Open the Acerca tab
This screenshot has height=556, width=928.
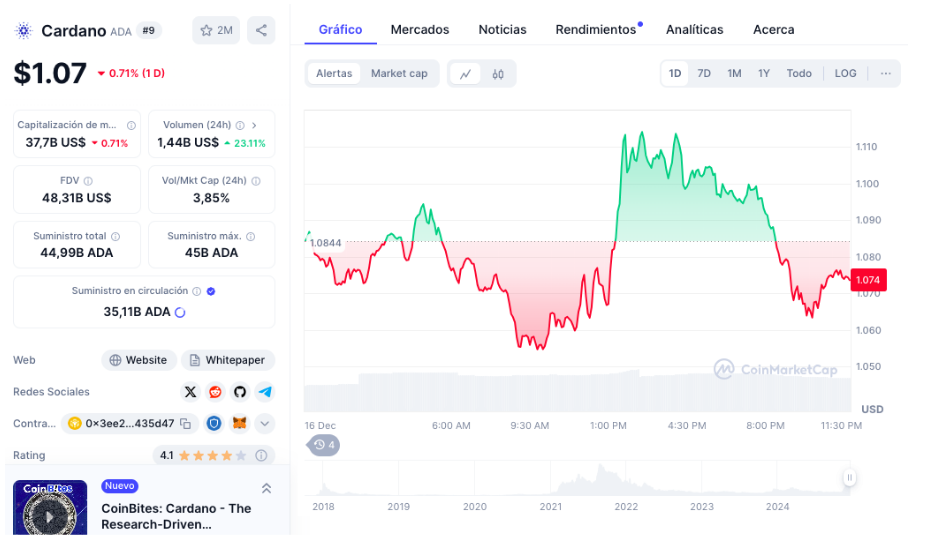point(774,30)
